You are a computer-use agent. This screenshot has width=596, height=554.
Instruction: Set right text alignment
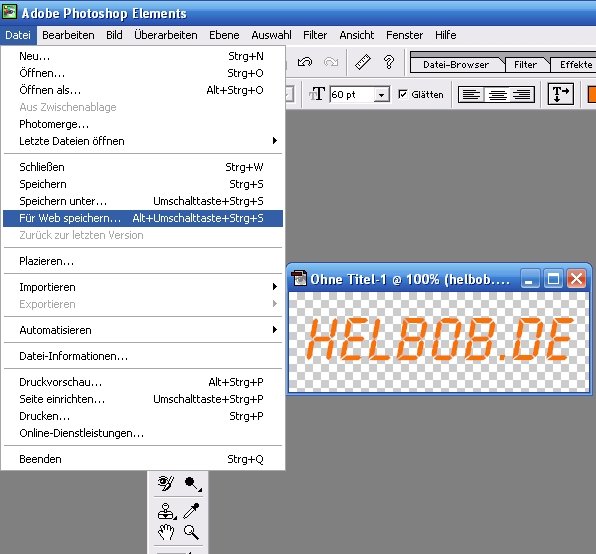tap(522, 94)
